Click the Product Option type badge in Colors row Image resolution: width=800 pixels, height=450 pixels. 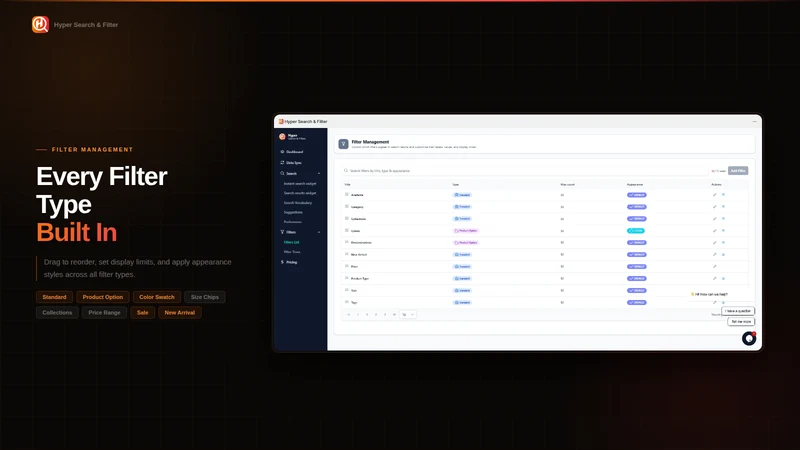(465, 231)
